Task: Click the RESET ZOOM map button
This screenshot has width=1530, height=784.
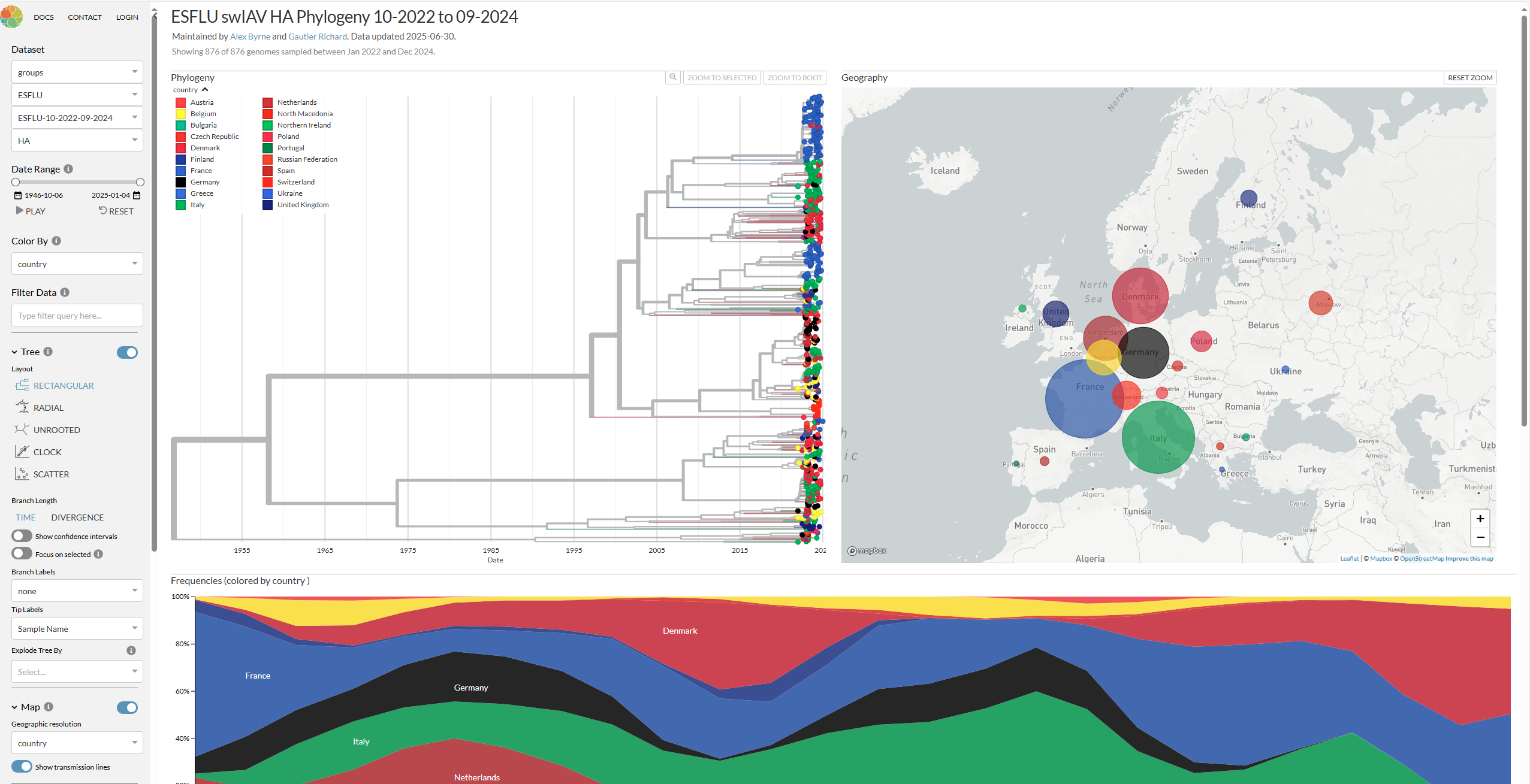Action: pos(1469,78)
